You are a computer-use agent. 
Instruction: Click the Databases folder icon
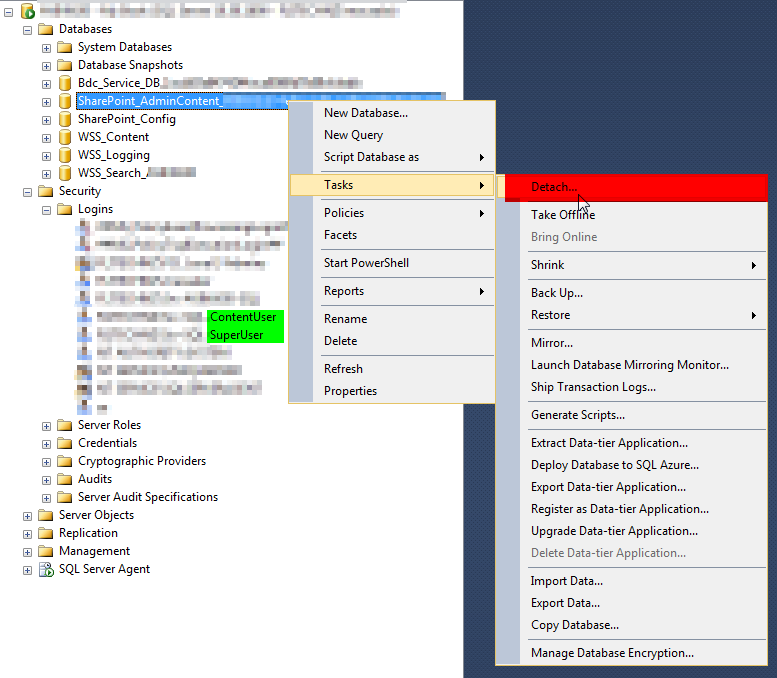click(46, 29)
